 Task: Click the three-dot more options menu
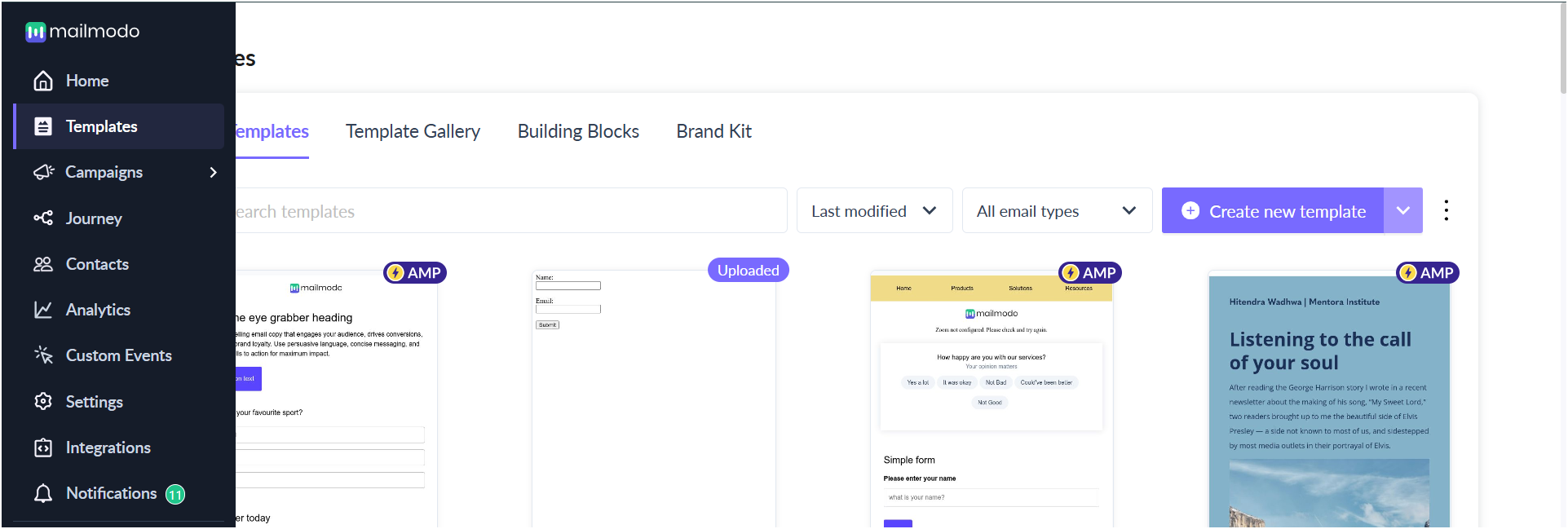click(1447, 210)
